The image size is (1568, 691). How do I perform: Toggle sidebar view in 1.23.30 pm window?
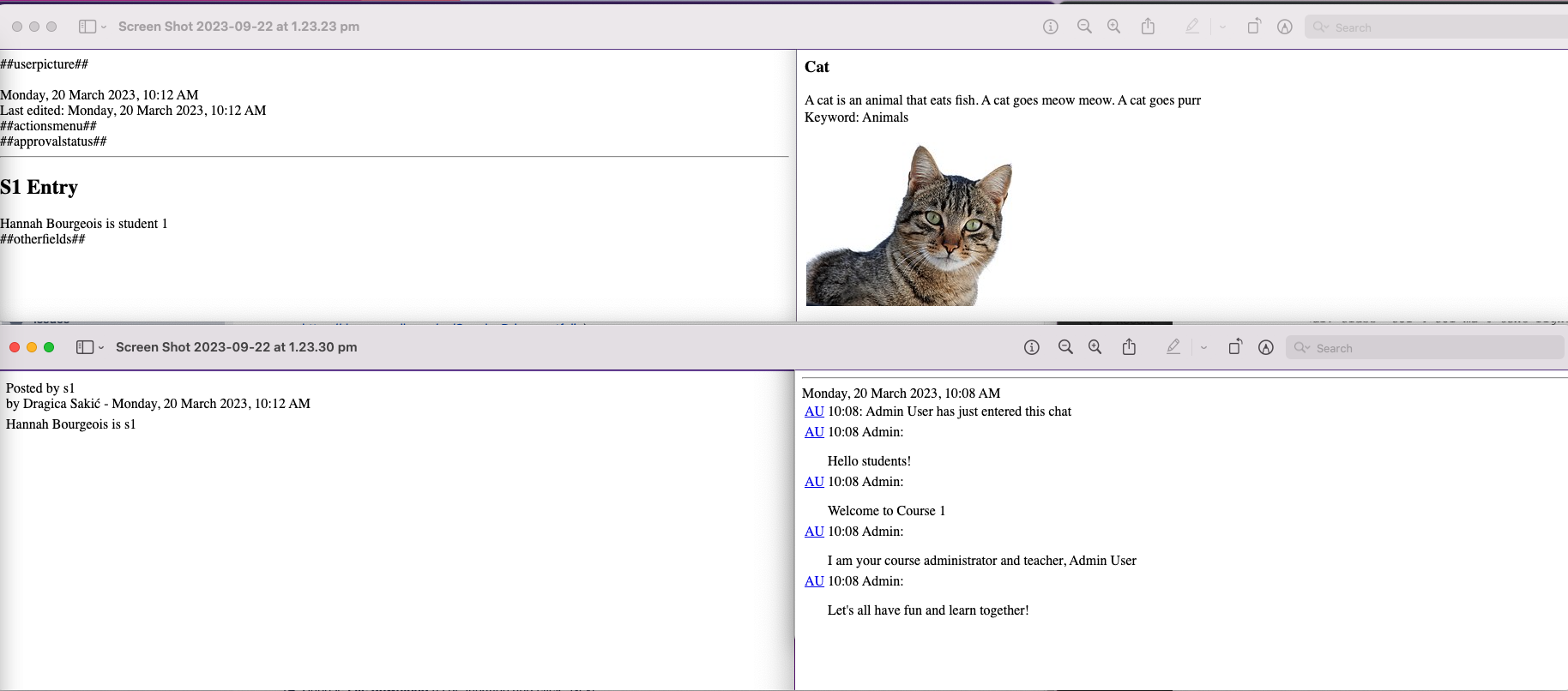tap(84, 347)
